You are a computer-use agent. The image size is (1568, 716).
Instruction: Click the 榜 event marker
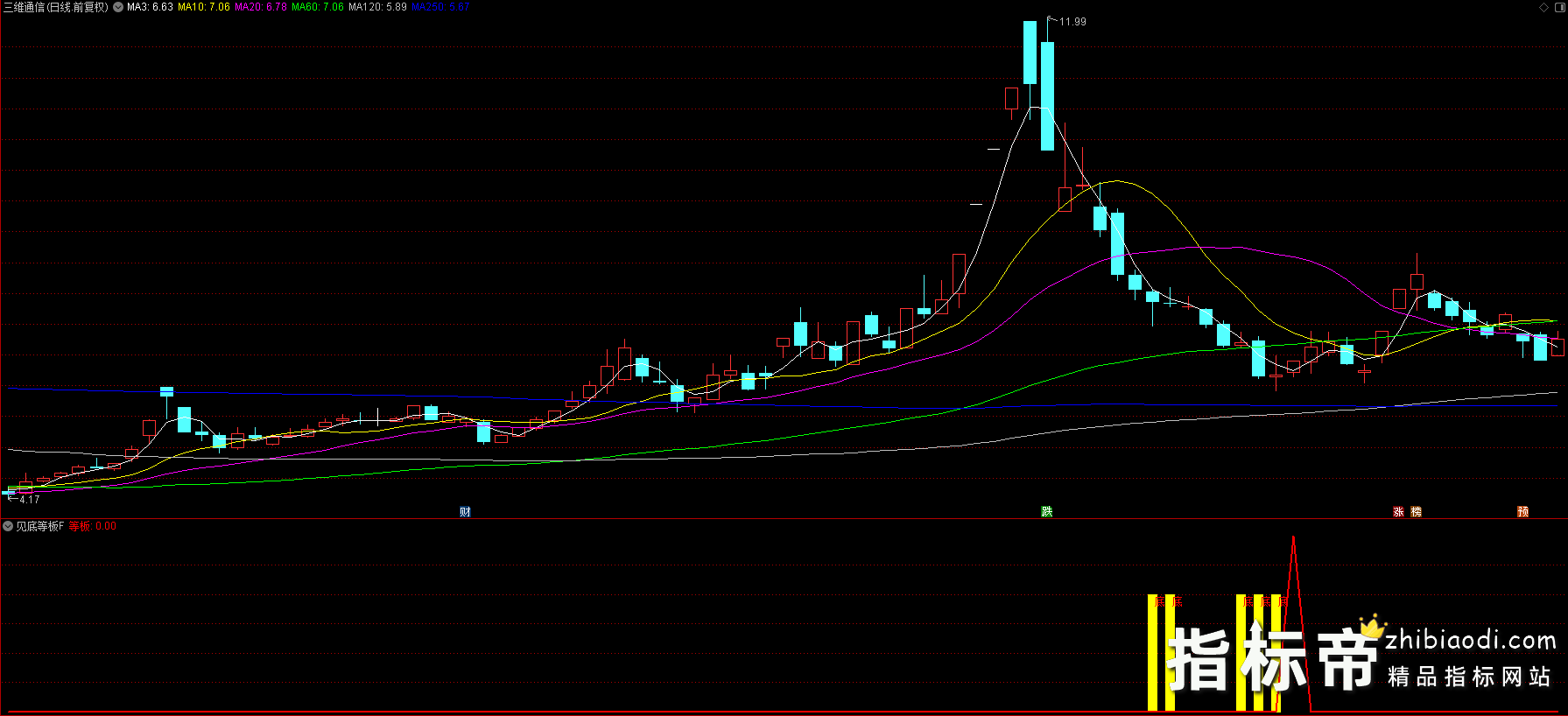[1417, 512]
